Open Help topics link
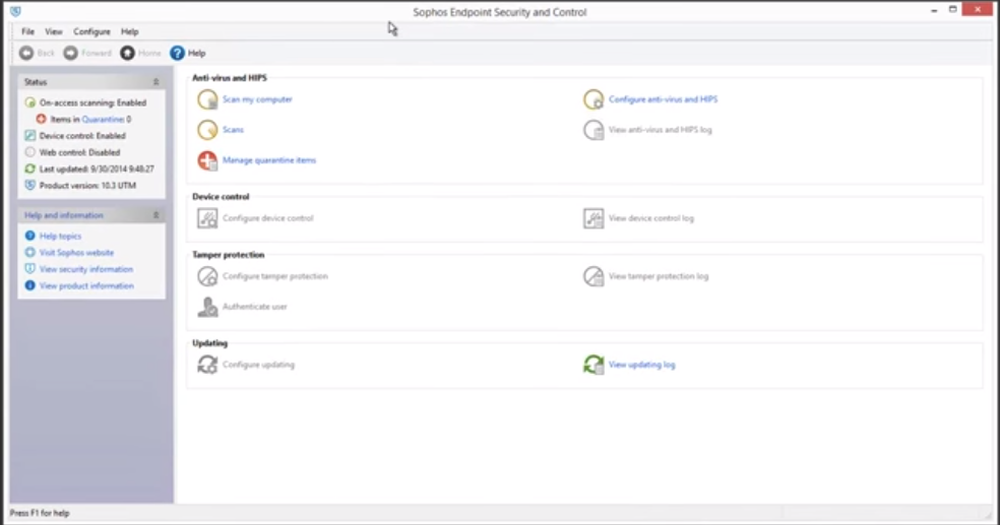1000x525 pixels. pos(61,236)
